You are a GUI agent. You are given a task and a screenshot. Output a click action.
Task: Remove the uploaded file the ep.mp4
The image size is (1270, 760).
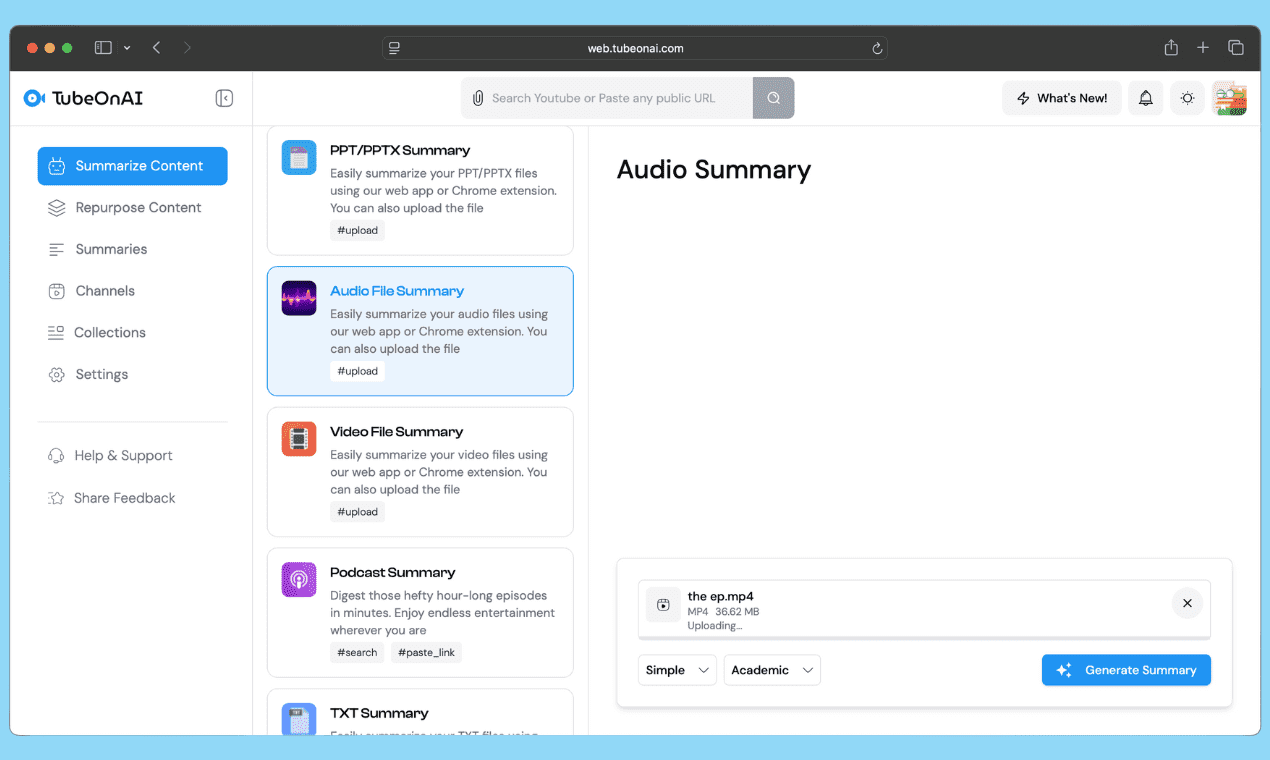[x=1187, y=603]
